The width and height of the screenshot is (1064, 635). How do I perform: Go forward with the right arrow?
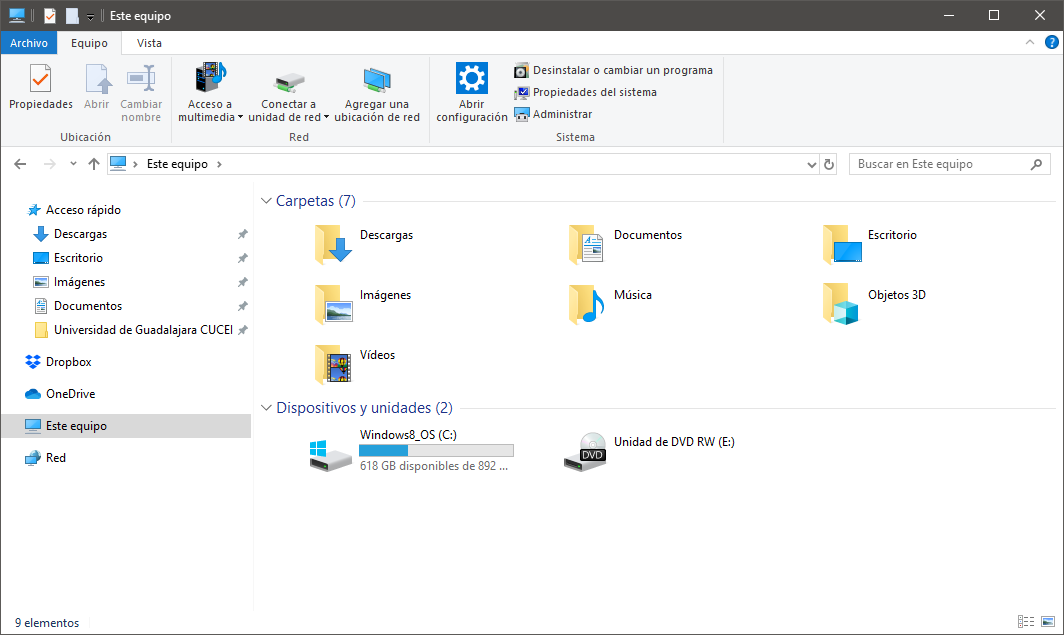pyautogui.click(x=50, y=163)
